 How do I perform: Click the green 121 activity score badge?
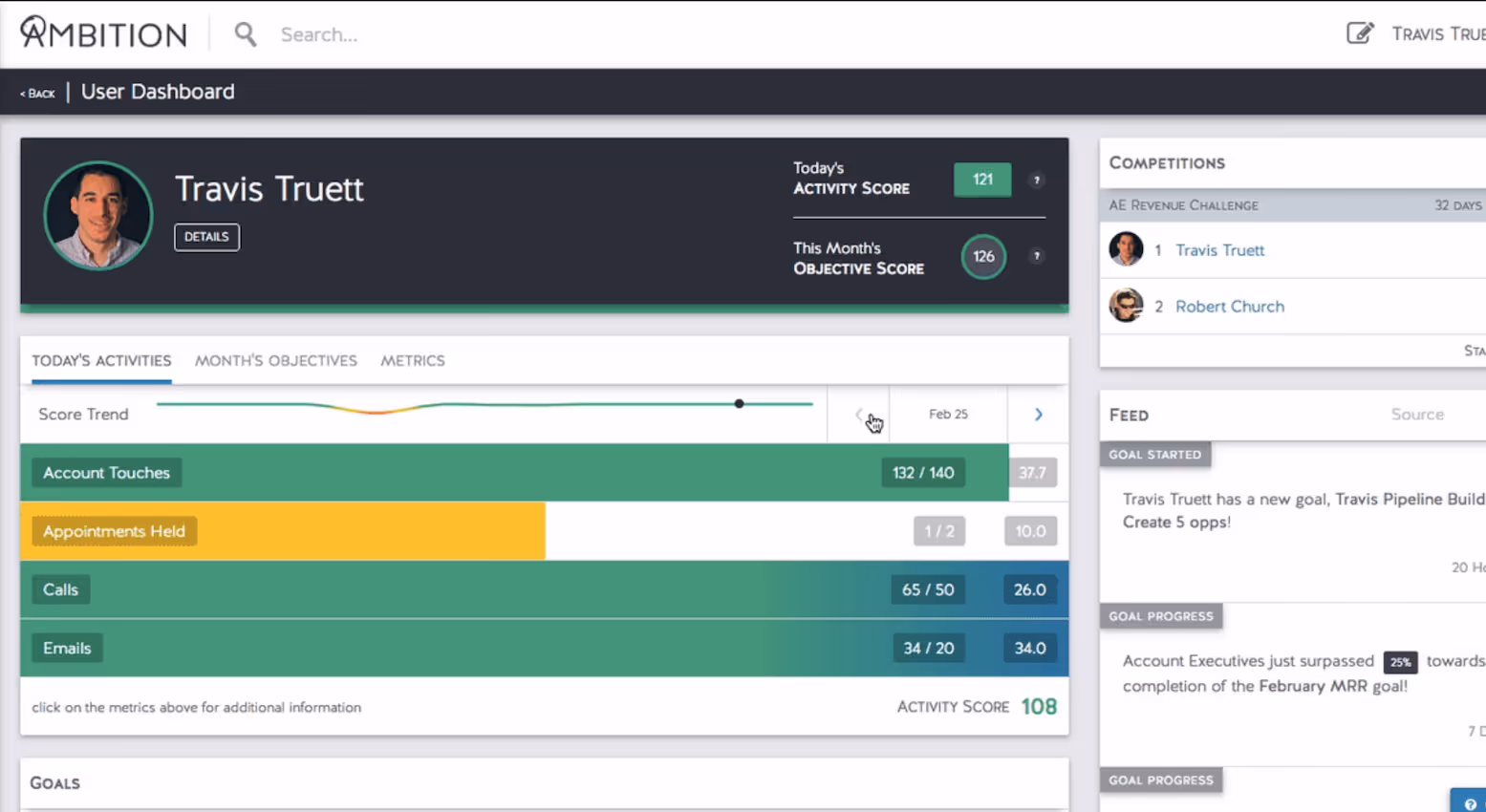982,180
